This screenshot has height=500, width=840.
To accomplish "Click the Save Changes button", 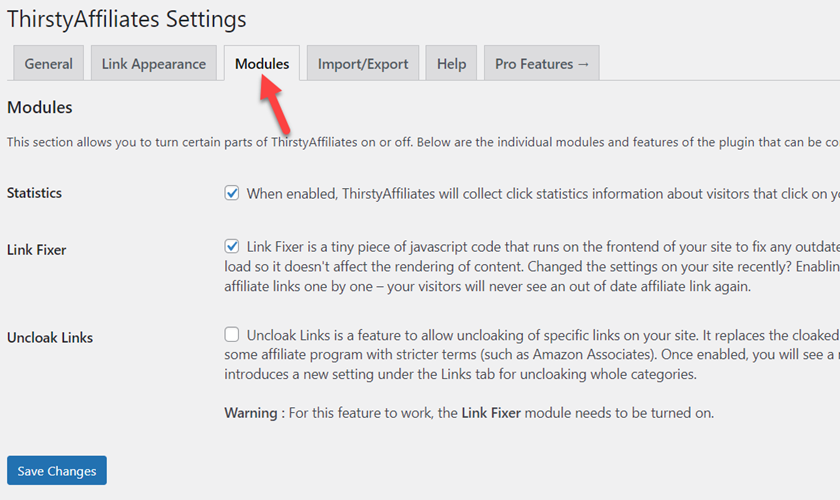I will 57,471.
